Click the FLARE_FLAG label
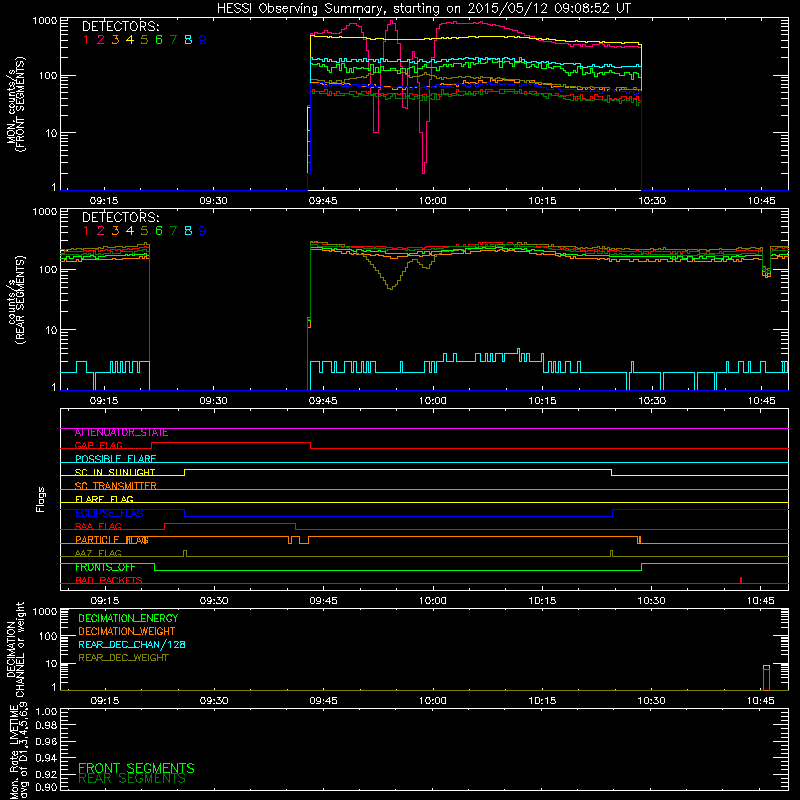Screen dimensions: 800x800 point(104,500)
